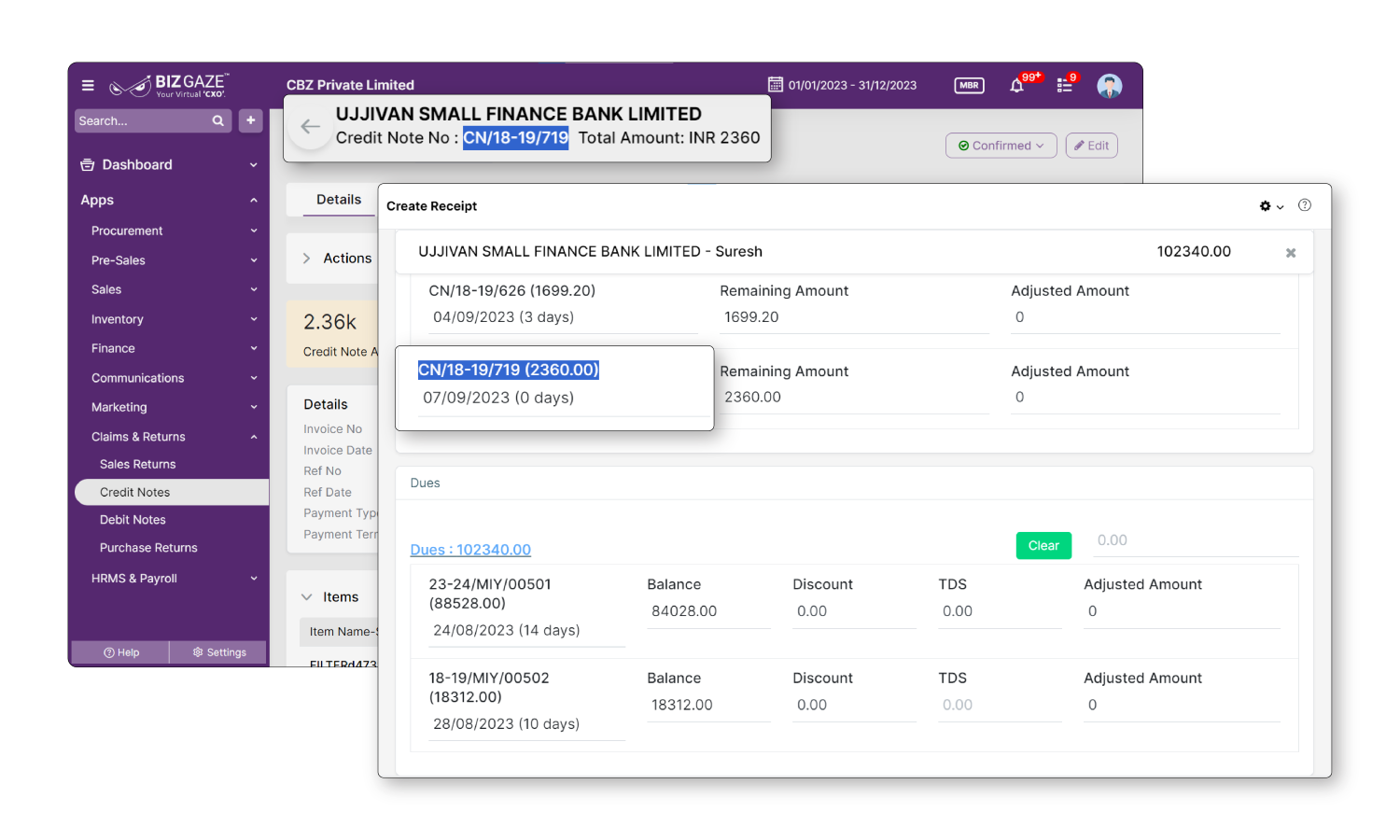The width and height of the screenshot is (1400, 840).
Task: Open Purchase Returns in sidebar
Action: (148, 548)
